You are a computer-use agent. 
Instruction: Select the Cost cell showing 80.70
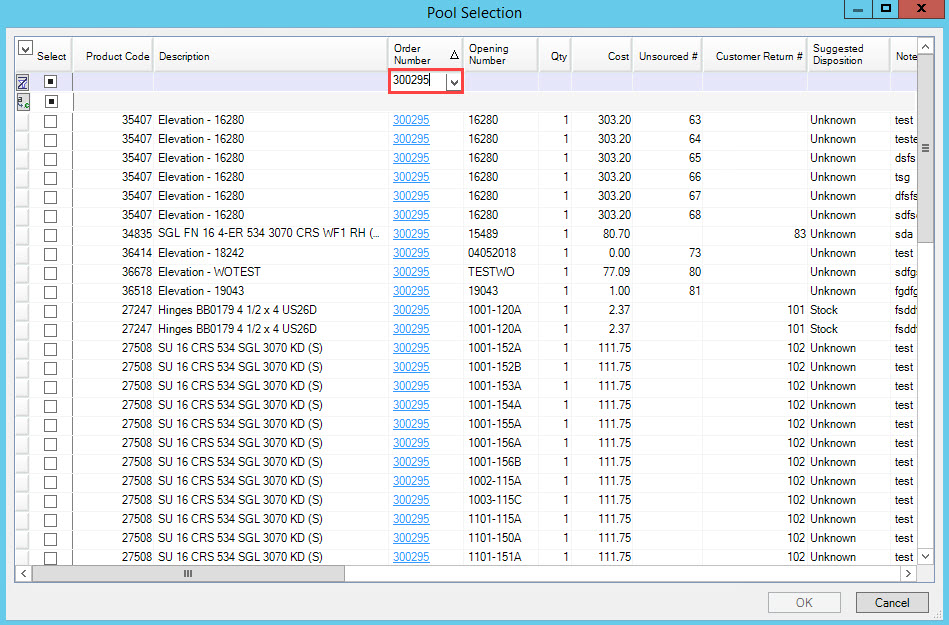pos(602,234)
